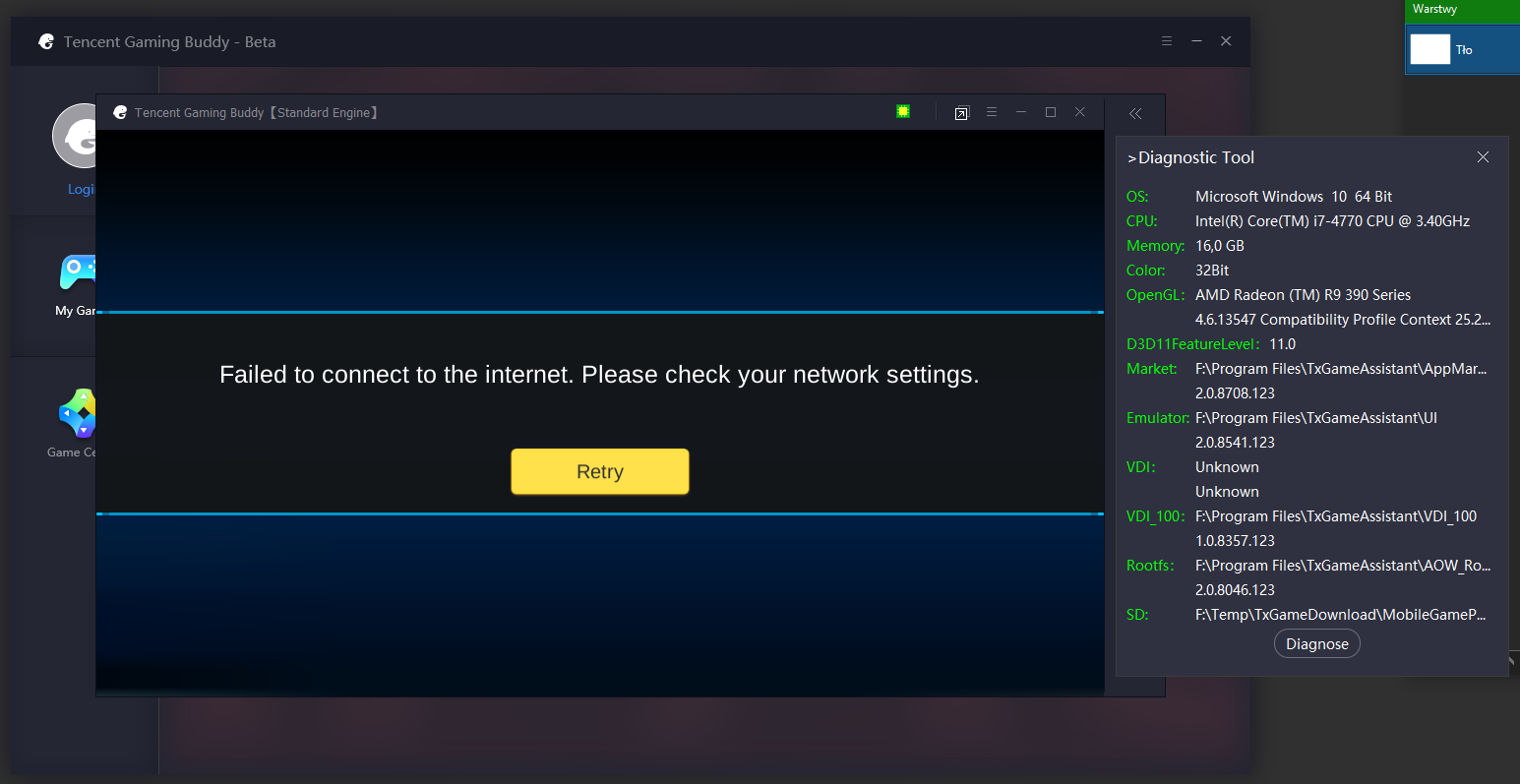Click the SD path F:\Temp\TxGameDownload

click(x=1341, y=615)
